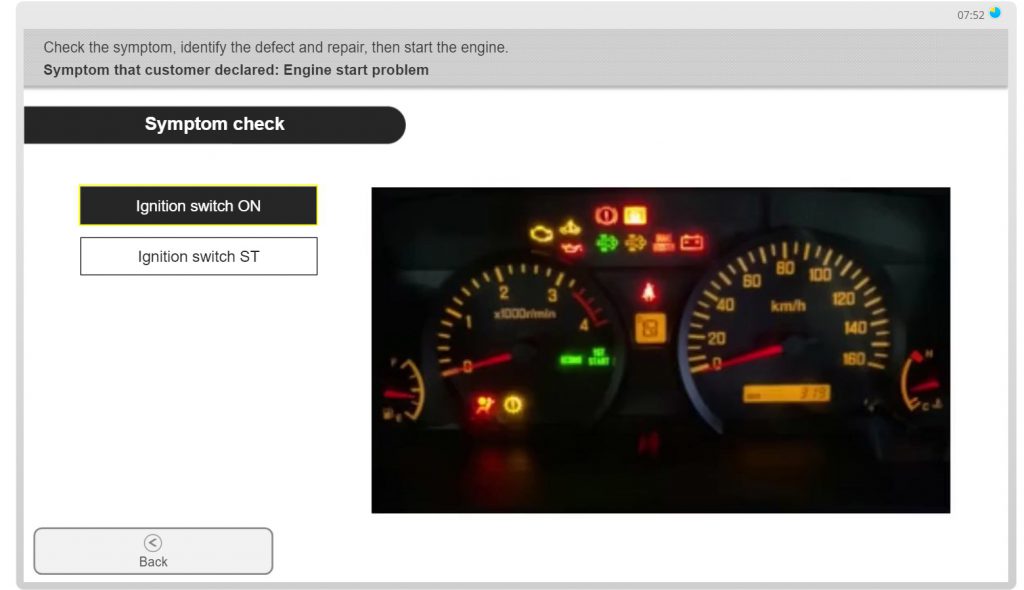This screenshot has height=590, width=1024.
Task: Click the amber gear position display
Action: 649,328
